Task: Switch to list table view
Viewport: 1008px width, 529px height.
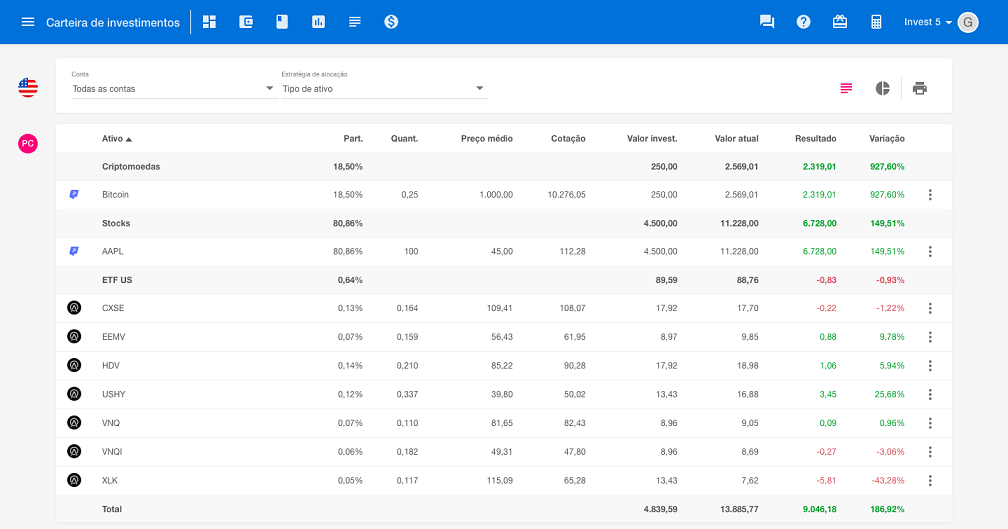Action: coord(846,88)
